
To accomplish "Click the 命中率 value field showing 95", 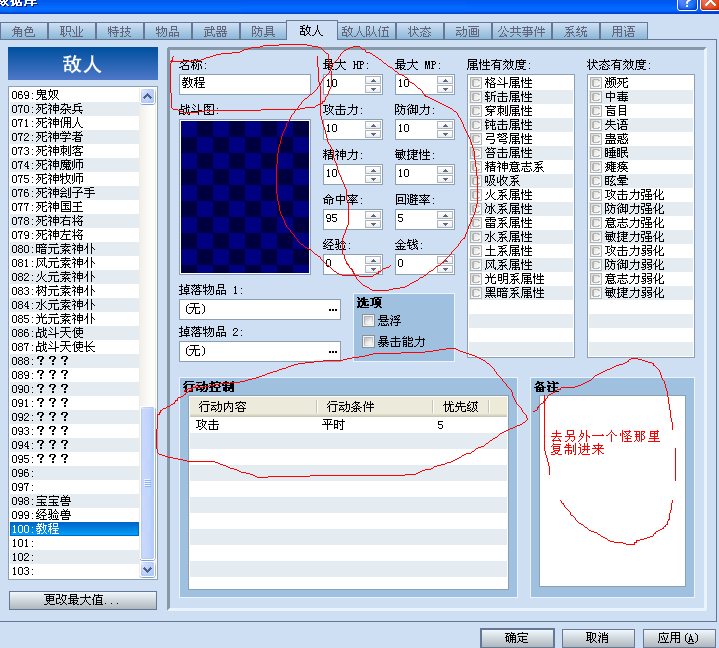I will (x=344, y=219).
